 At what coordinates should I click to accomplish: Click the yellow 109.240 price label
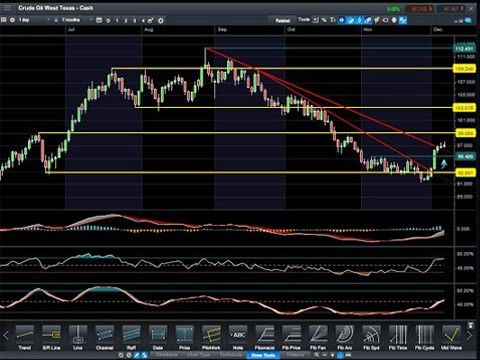465,69
